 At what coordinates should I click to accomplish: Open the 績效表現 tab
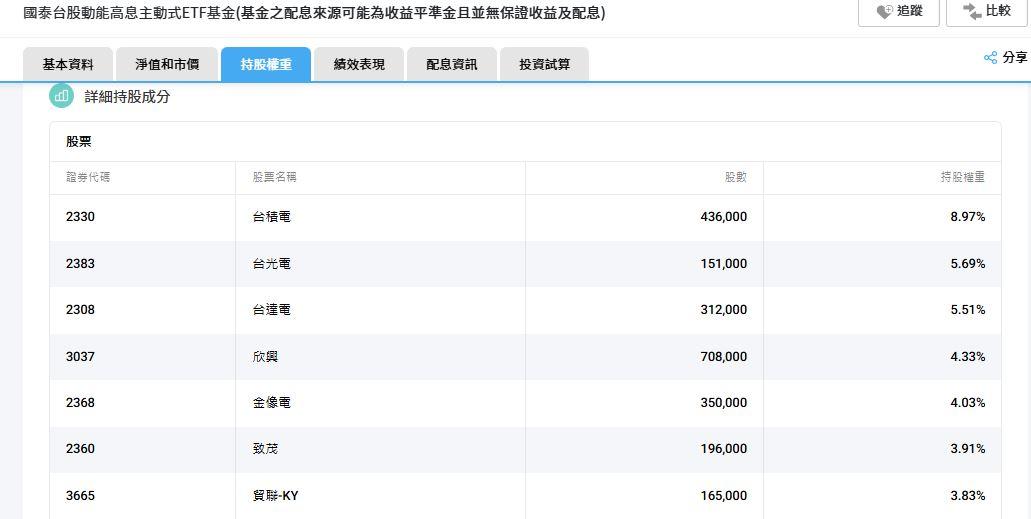click(x=359, y=64)
